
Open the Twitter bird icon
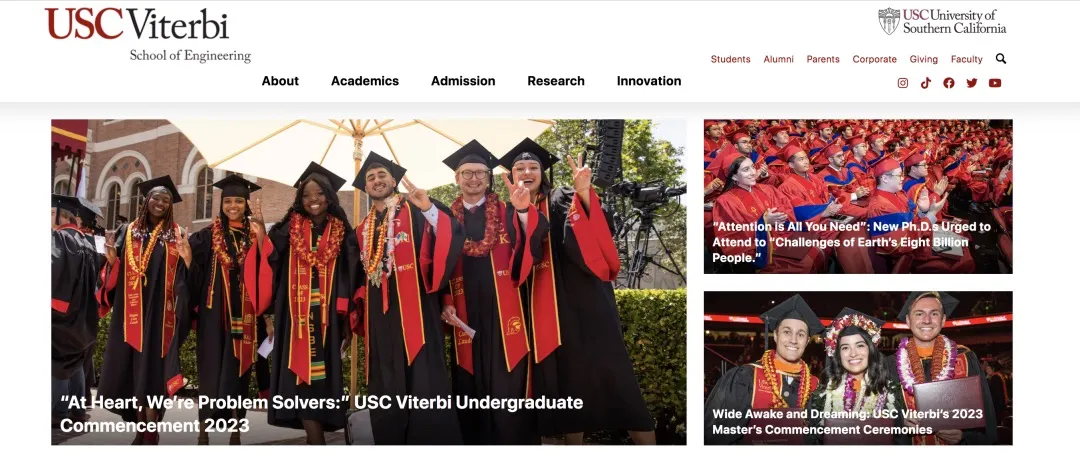[972, 83]
